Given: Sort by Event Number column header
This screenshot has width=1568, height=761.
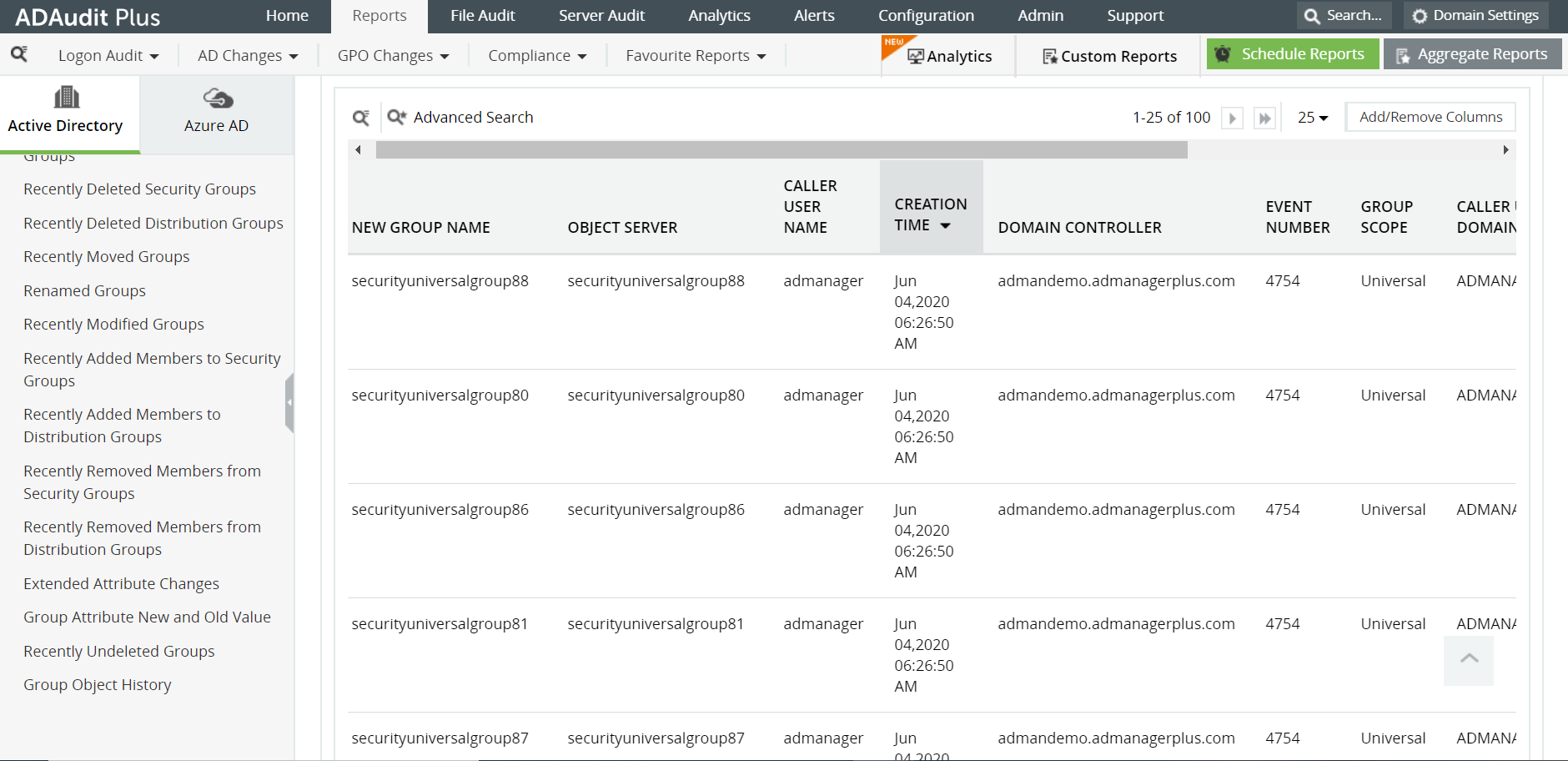Looking at the screenshot, I should (x=1297, y=217).
